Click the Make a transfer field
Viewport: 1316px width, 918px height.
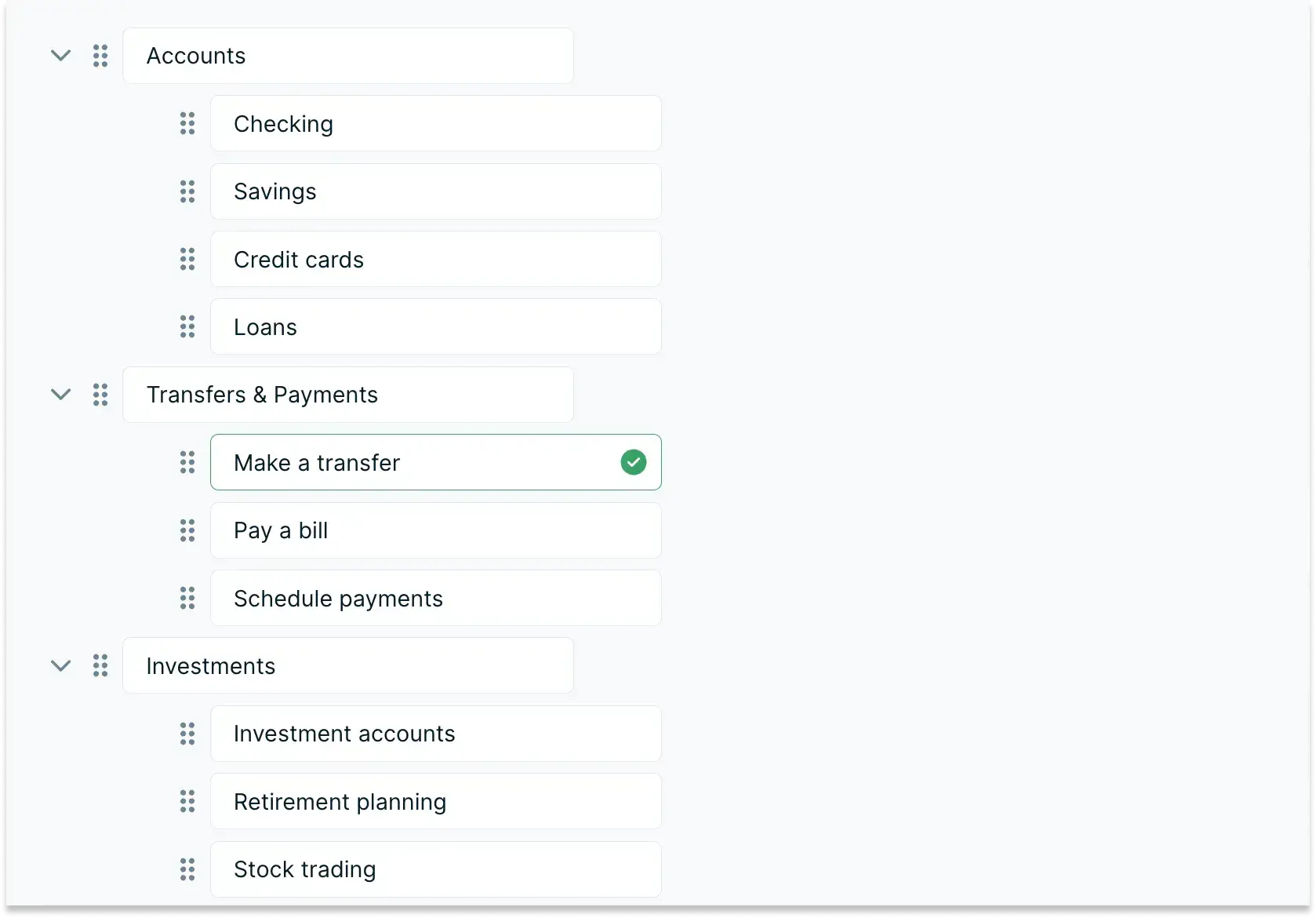436,462
